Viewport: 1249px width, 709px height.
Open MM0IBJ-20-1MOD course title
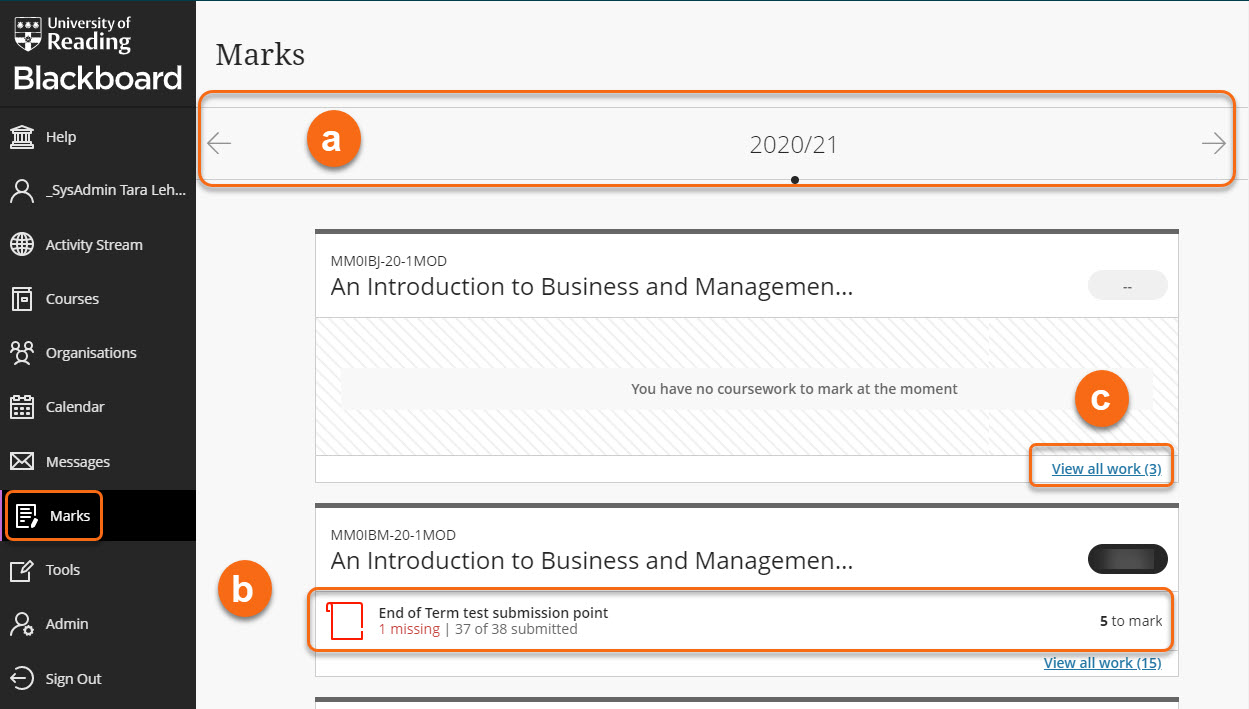[591, 287]
